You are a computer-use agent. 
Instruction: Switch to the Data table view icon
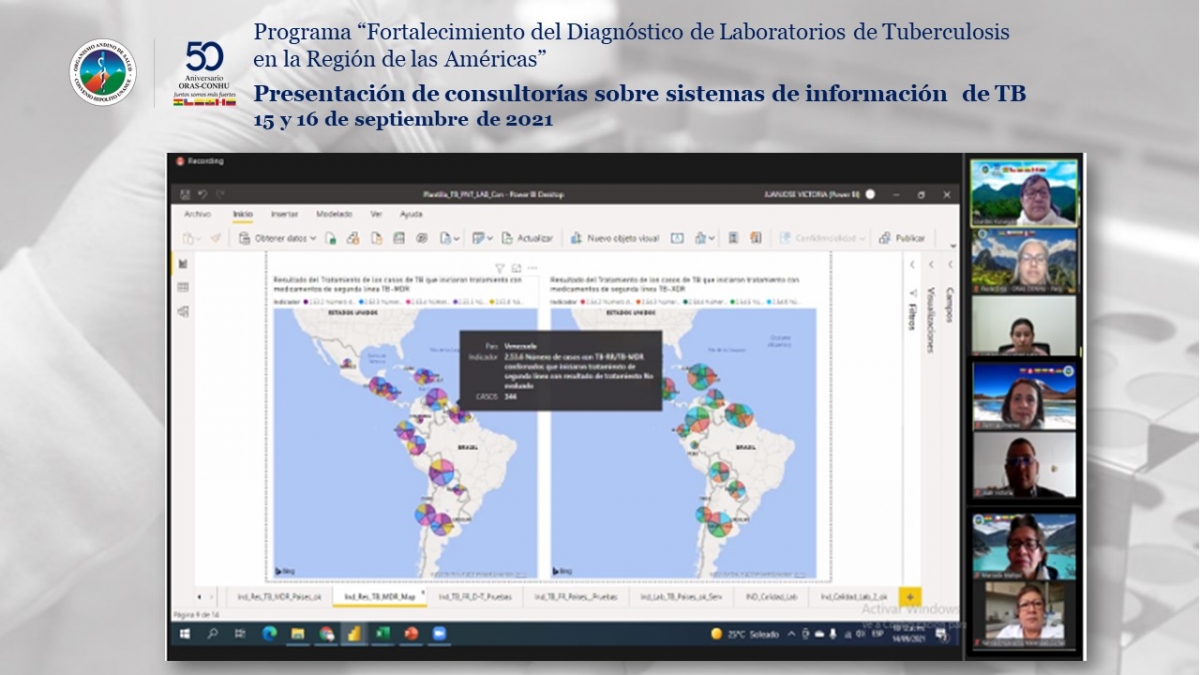[183, 288]
